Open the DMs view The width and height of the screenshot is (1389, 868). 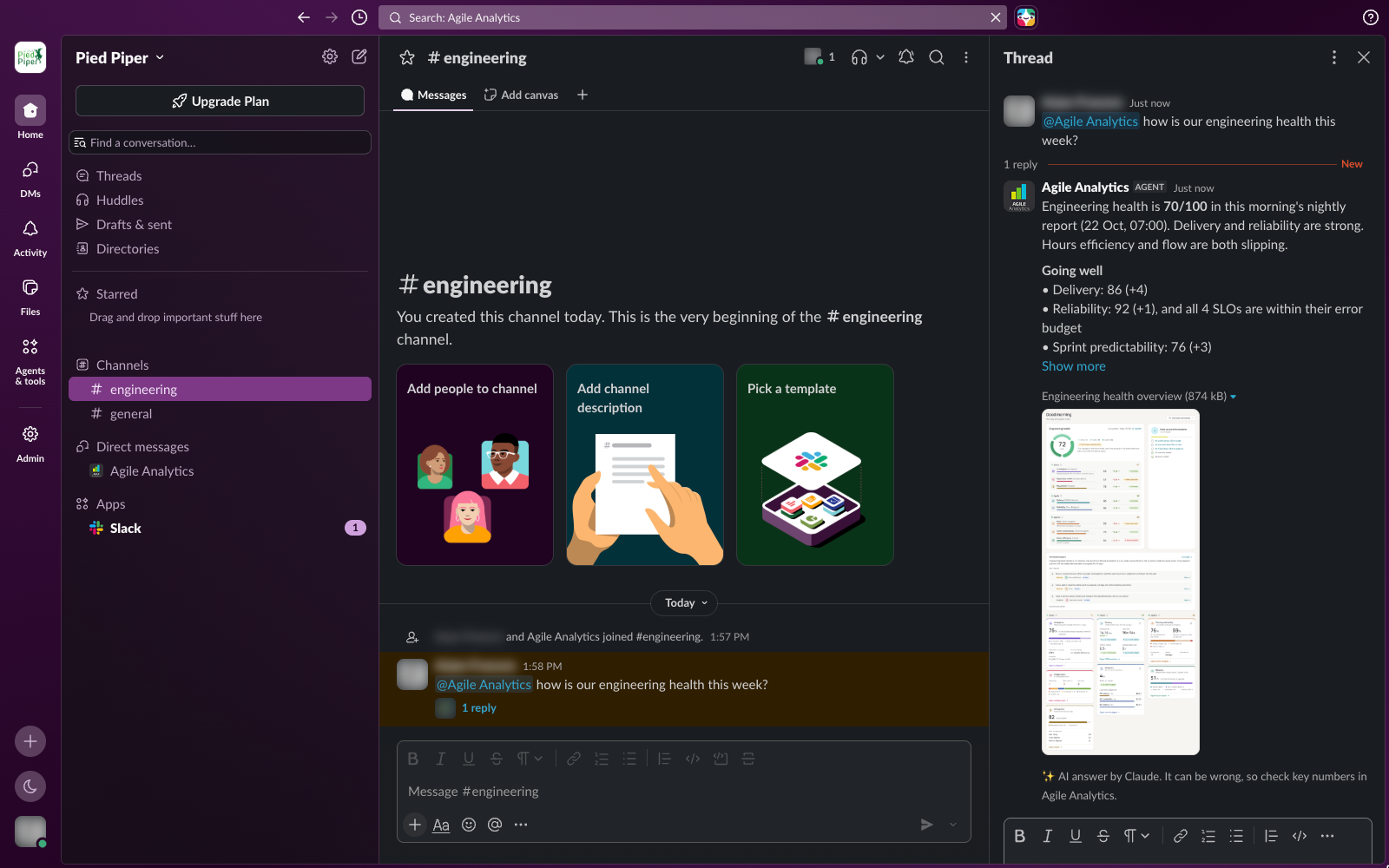(x=30, y=179)
